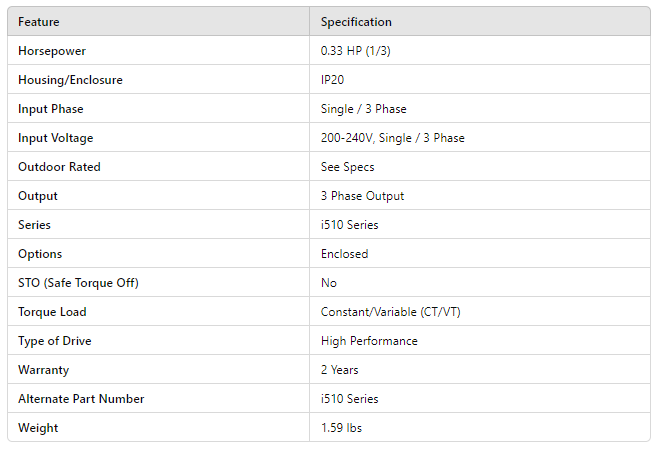Select the Outdoor Rated label
Viewport: 660px width, 449px height.
(59, 167)
